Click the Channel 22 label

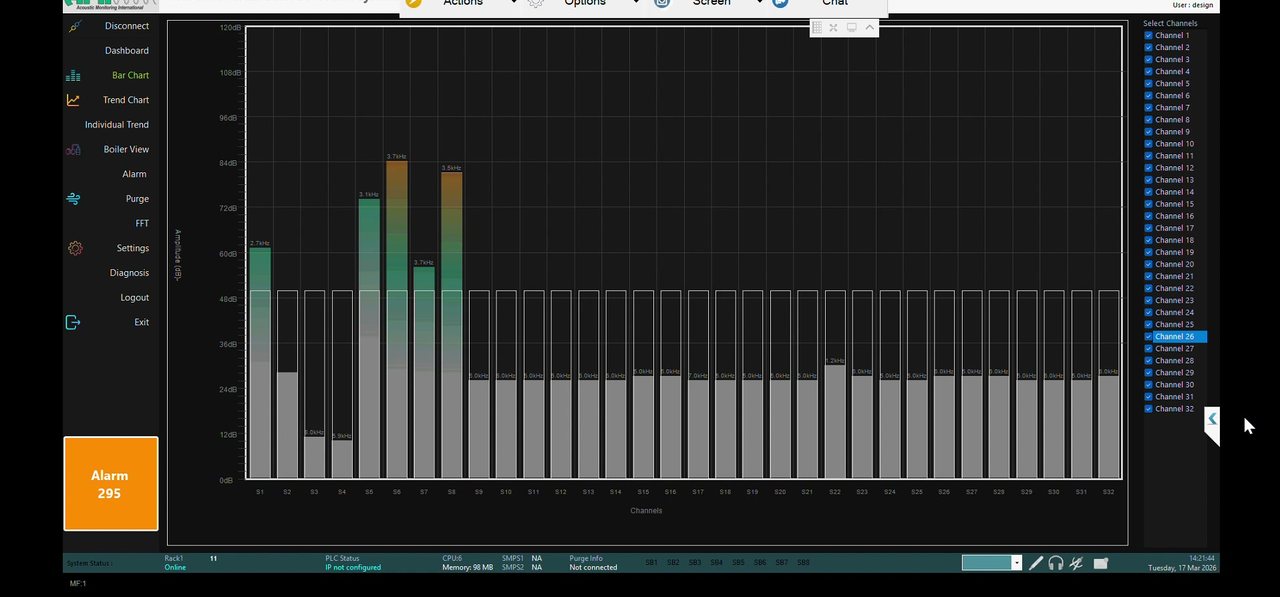coord(1174,288)
